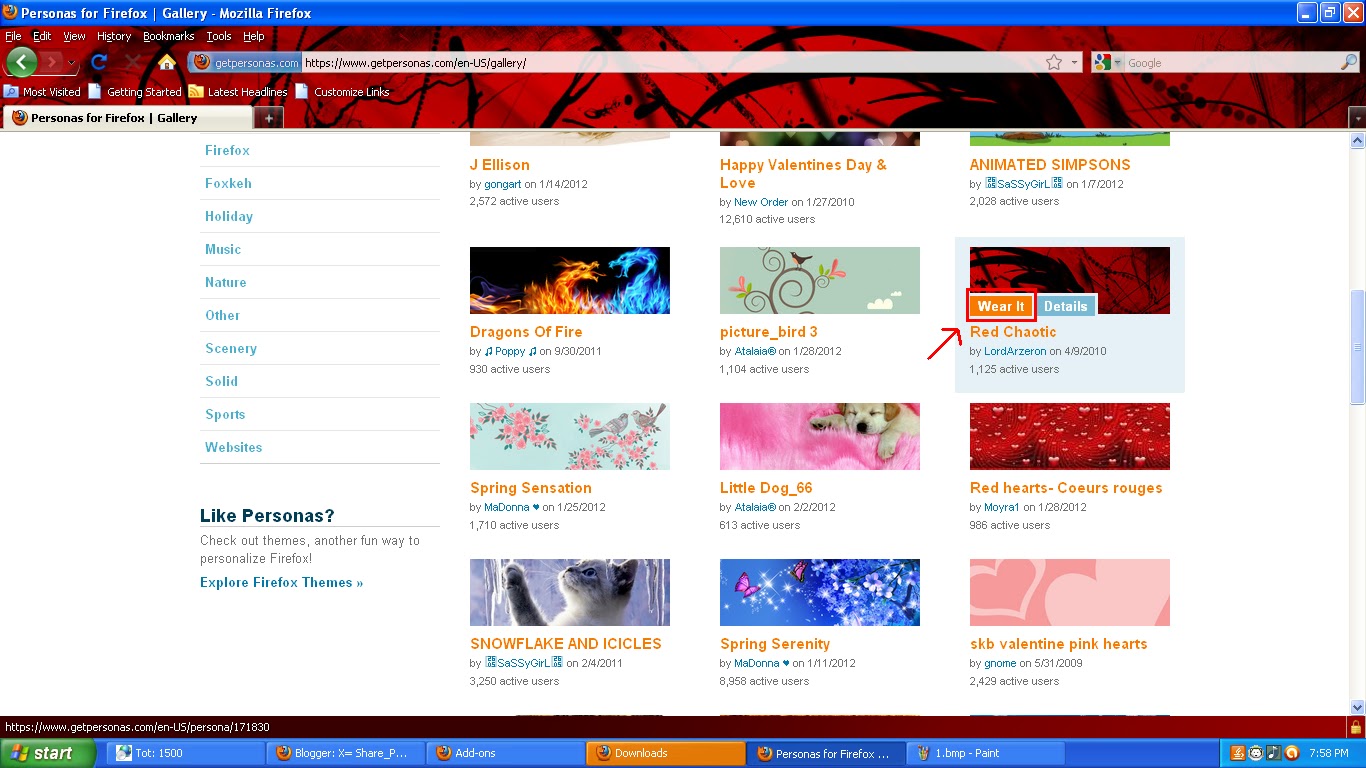The height and width of the screenshot is (768, 1366).
Task: Click scroll down arrow of page
Action: point(1357,707)
